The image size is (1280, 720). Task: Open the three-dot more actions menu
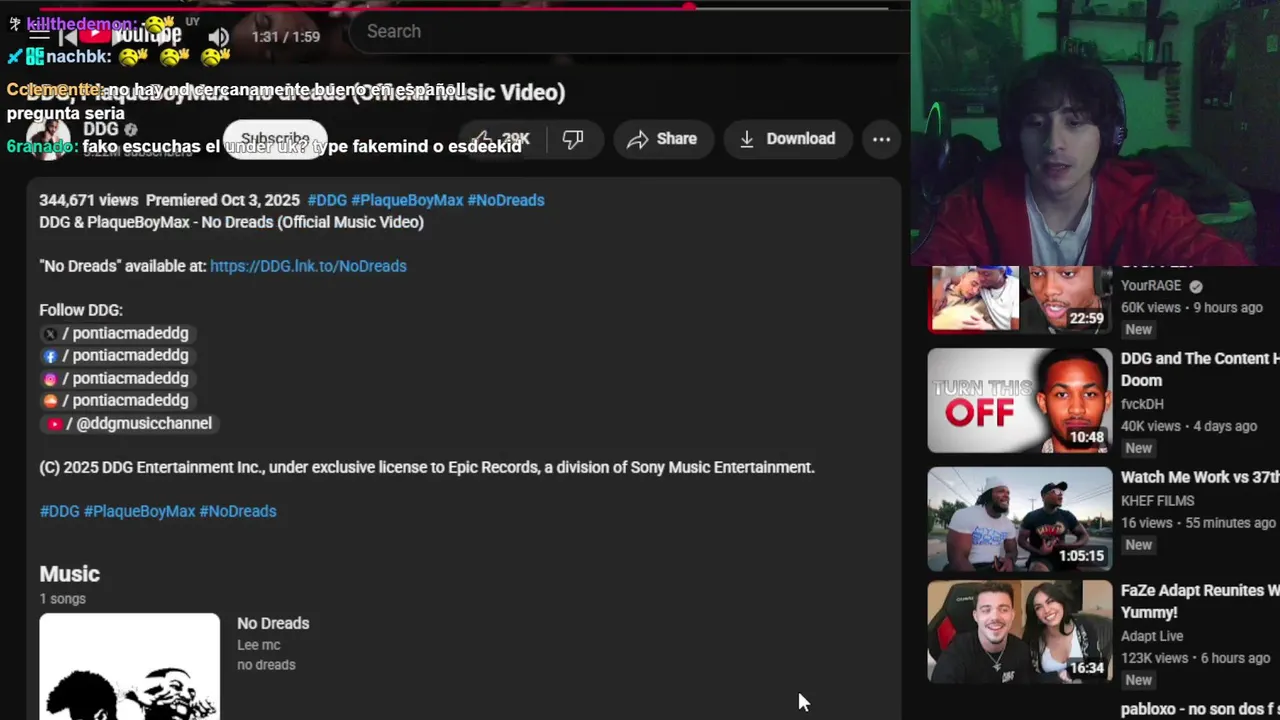pos(881,139)
